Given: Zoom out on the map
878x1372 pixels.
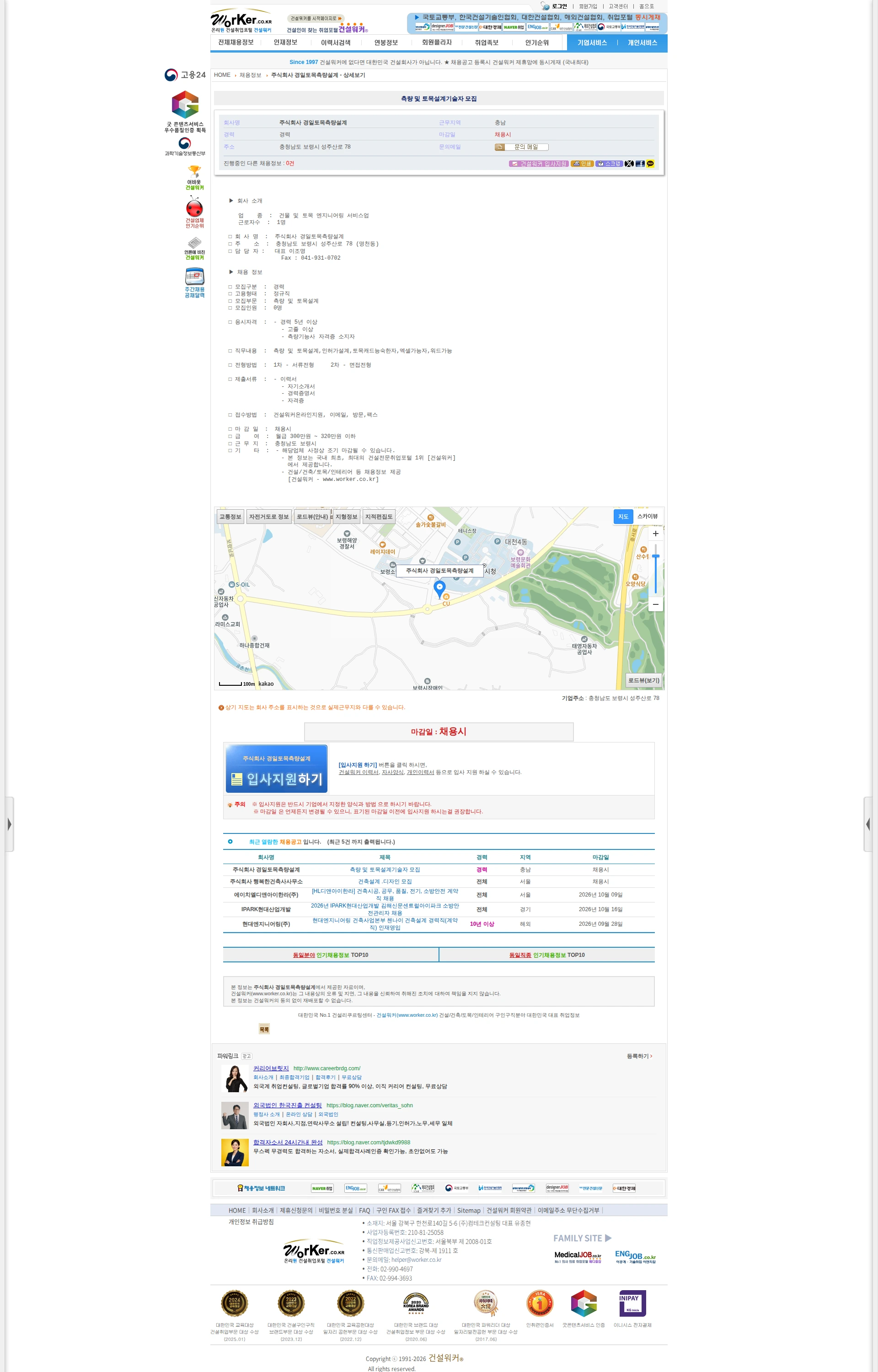Looking at the screenshot, I should (656, 604).
